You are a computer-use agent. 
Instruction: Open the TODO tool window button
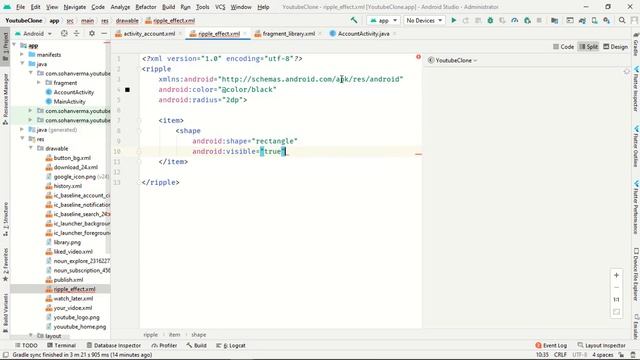(x=26, y=345)
